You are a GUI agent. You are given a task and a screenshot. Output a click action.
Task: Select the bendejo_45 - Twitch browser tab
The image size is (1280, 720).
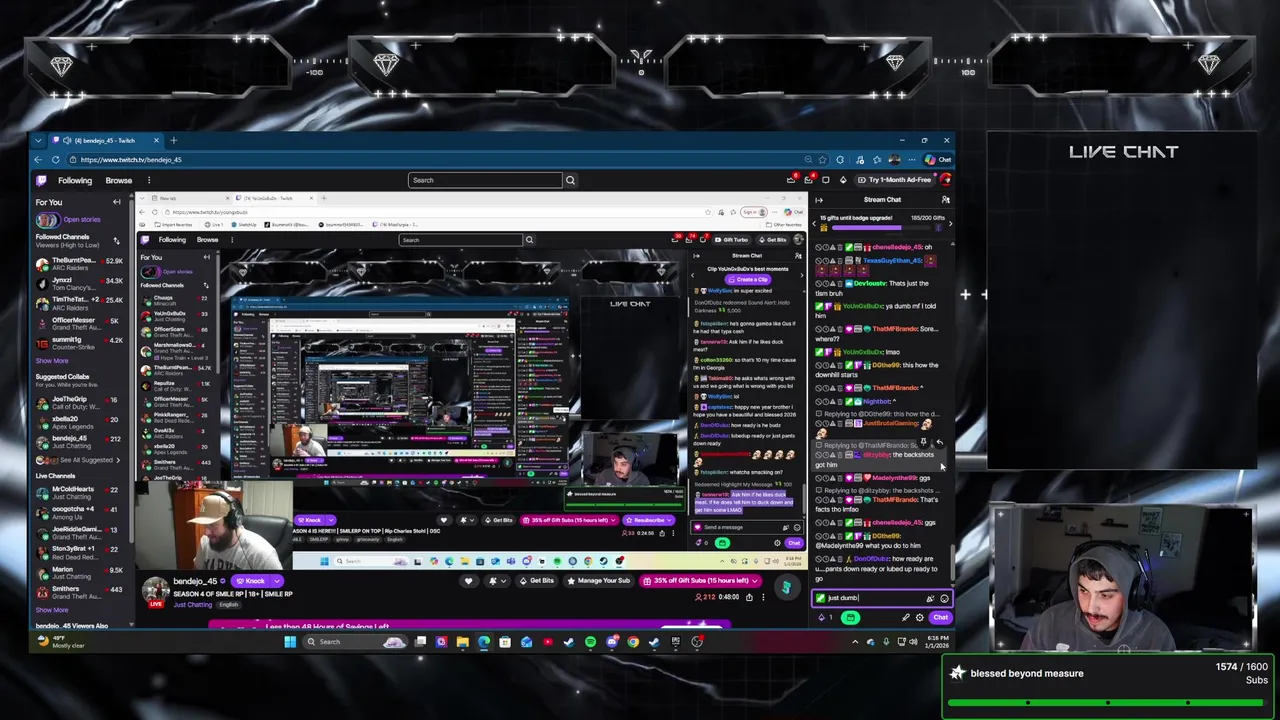[x=105, y=141]
